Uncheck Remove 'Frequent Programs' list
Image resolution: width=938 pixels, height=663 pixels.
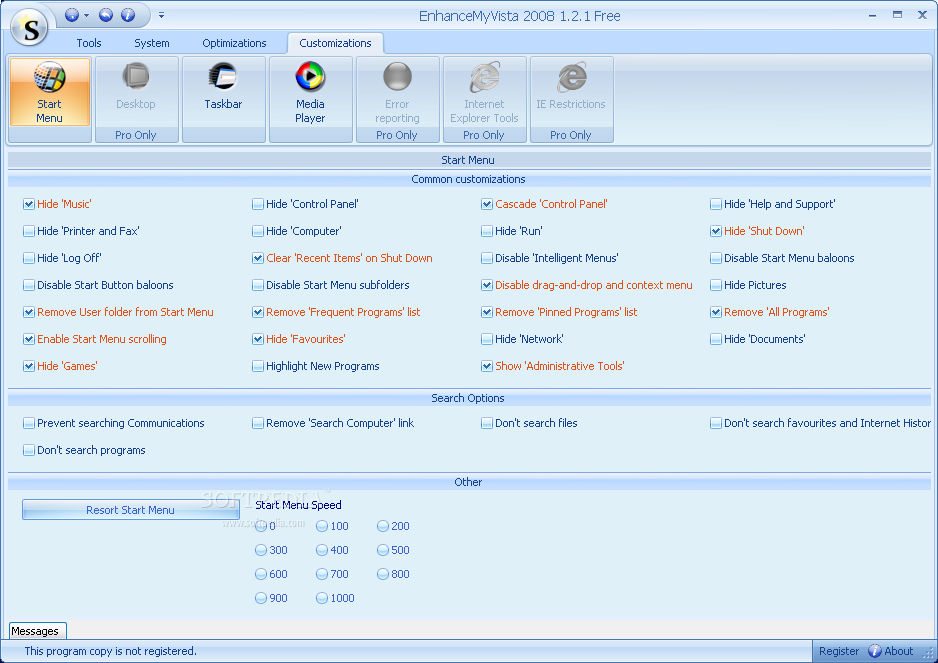tap(258, 312)
